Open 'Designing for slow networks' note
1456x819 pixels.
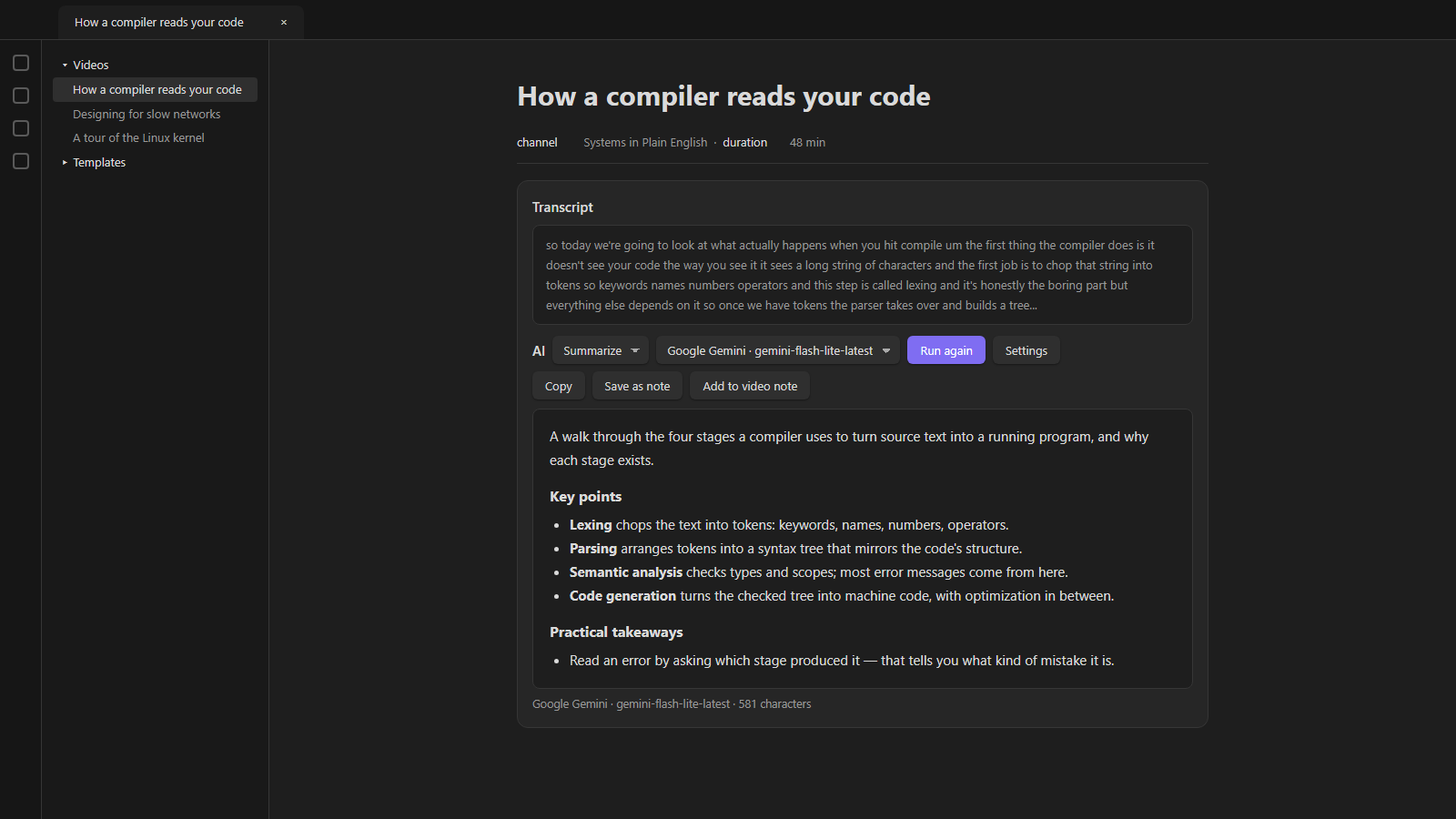[147, 115]
